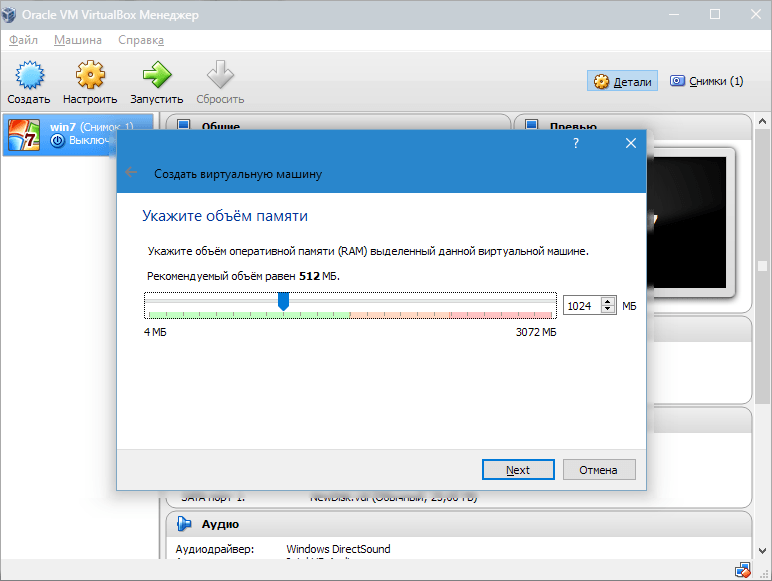This screenshot has height=581, width=772.
Task: Decrease memory with spinner down arrow
Action: (608, 310)
